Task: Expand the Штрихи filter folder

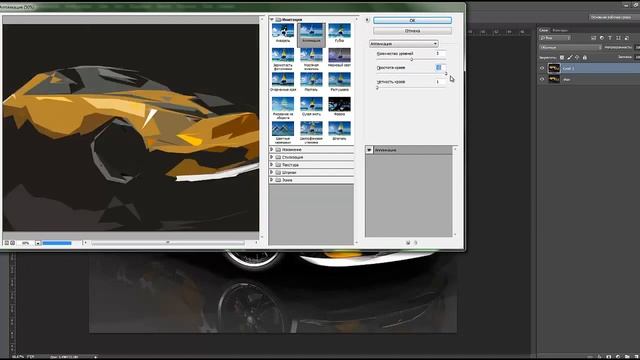Action: click(x=272, y=172)
